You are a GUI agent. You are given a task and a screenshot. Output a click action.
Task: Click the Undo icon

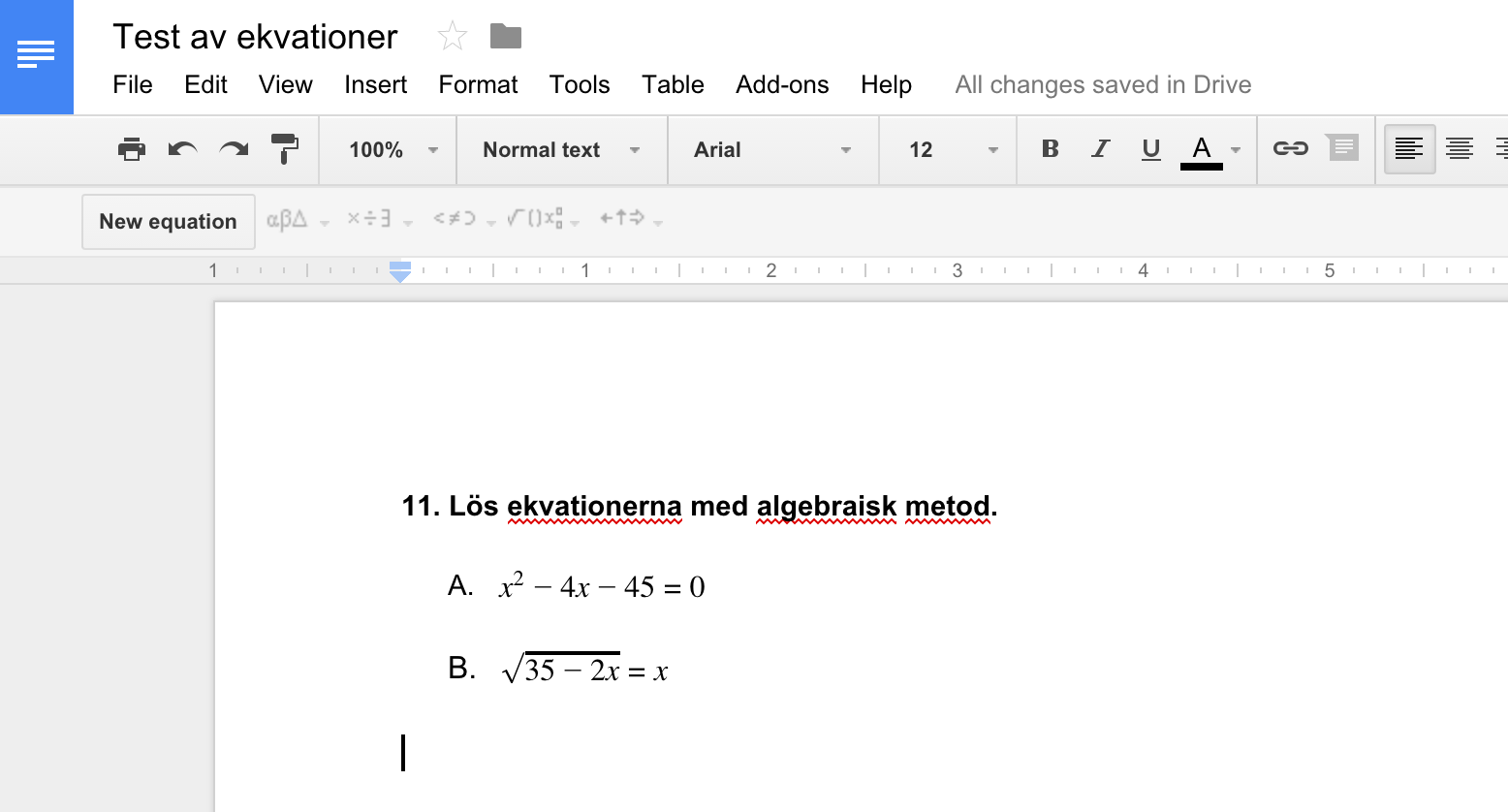click(x=182, y=149)
